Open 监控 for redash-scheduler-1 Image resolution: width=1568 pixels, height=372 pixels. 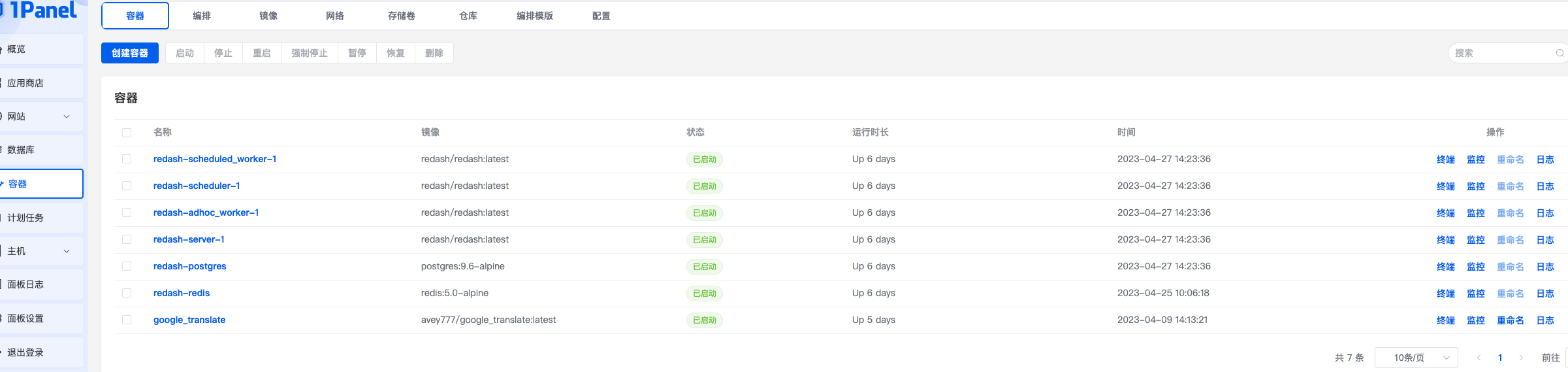tap(1476, 186)
